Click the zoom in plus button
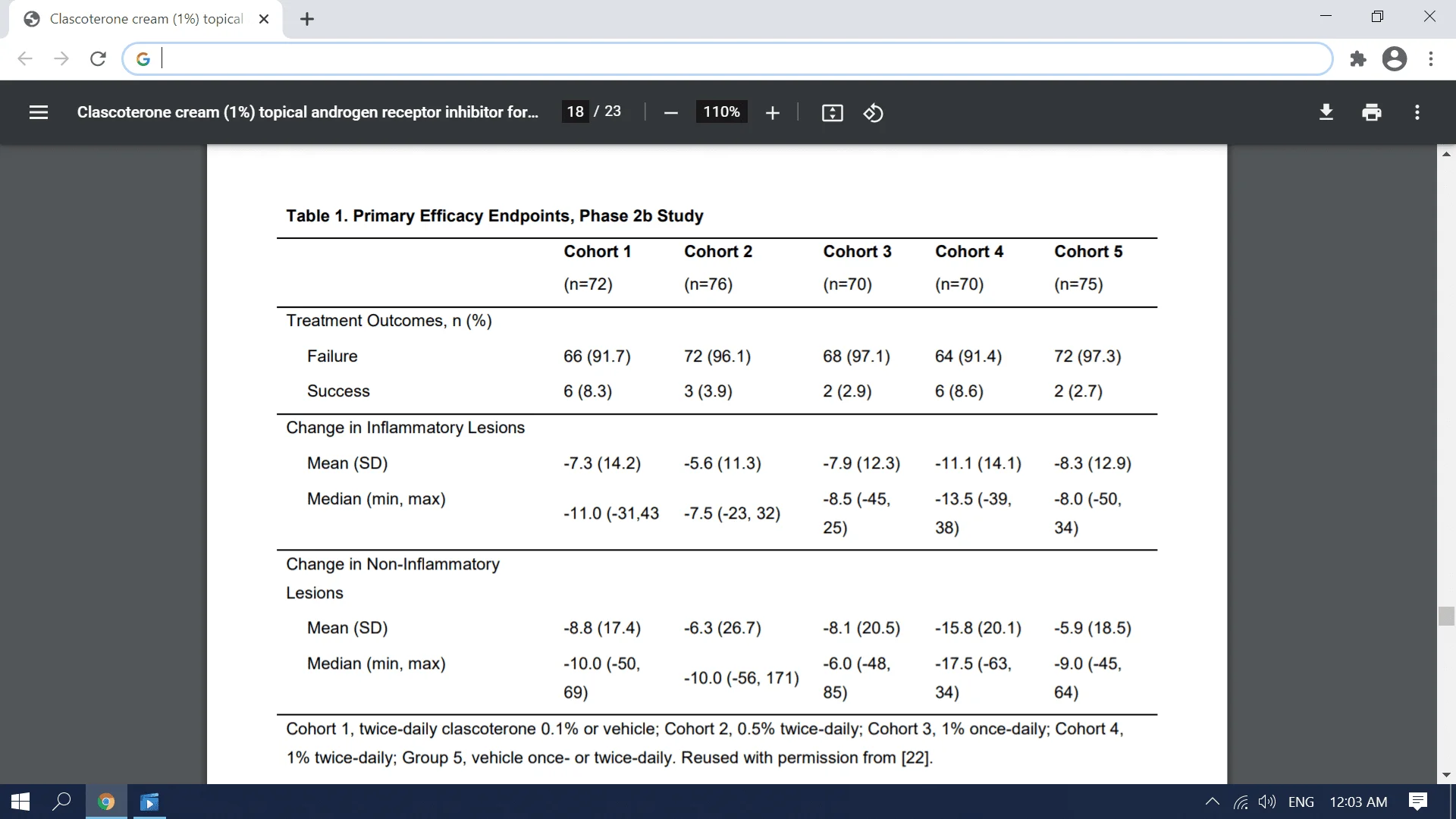Screen dimensions: 1456x819 point(772,113)
